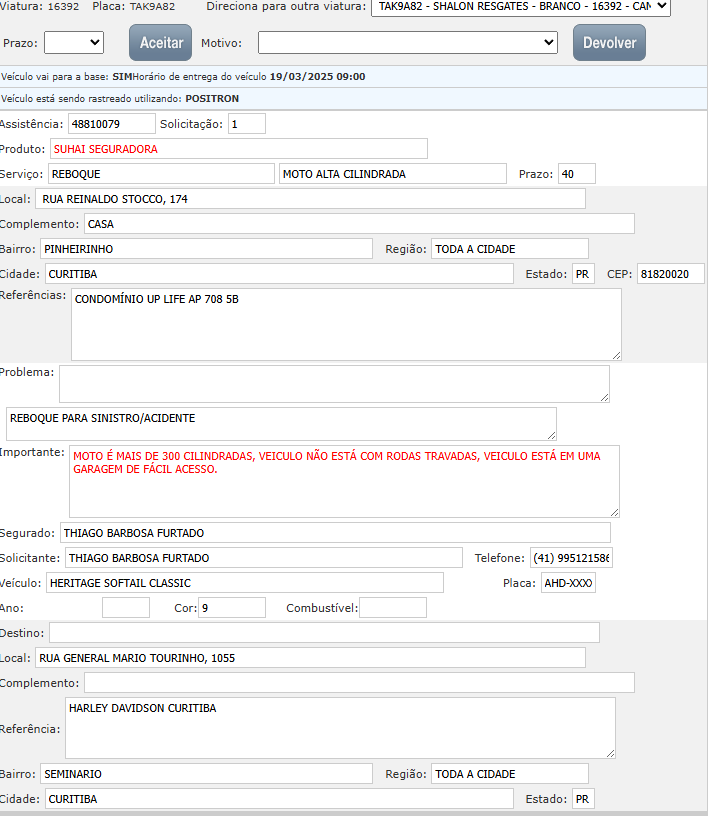Click the empty Problema textarea
This screenshot has height=816, width=709.
point(334,384)
